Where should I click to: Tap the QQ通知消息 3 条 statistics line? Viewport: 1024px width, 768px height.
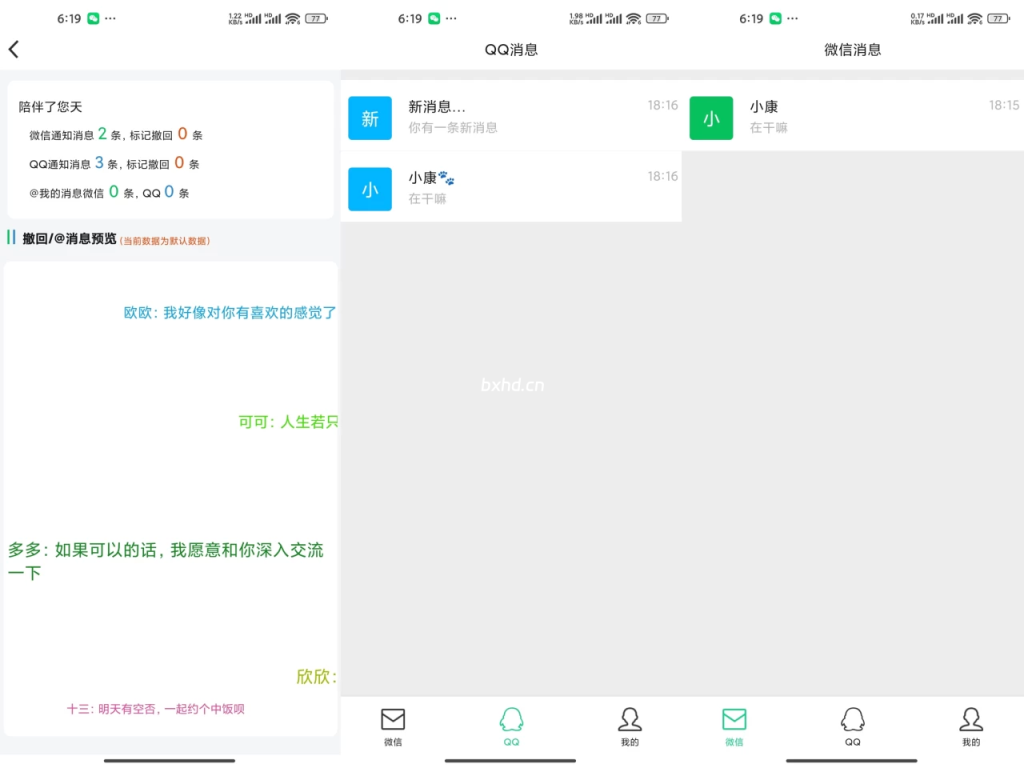(x=114, y=163)
